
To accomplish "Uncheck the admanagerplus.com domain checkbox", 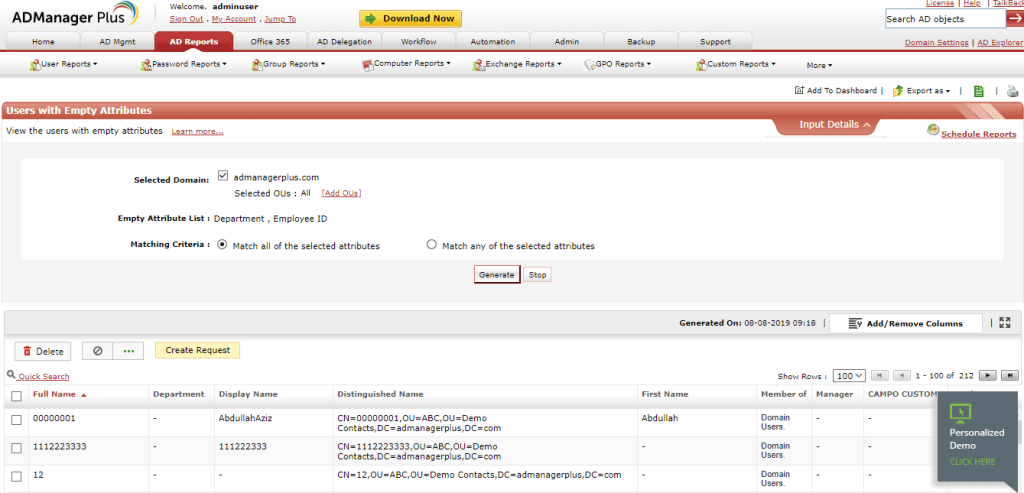I will [223, 177].
